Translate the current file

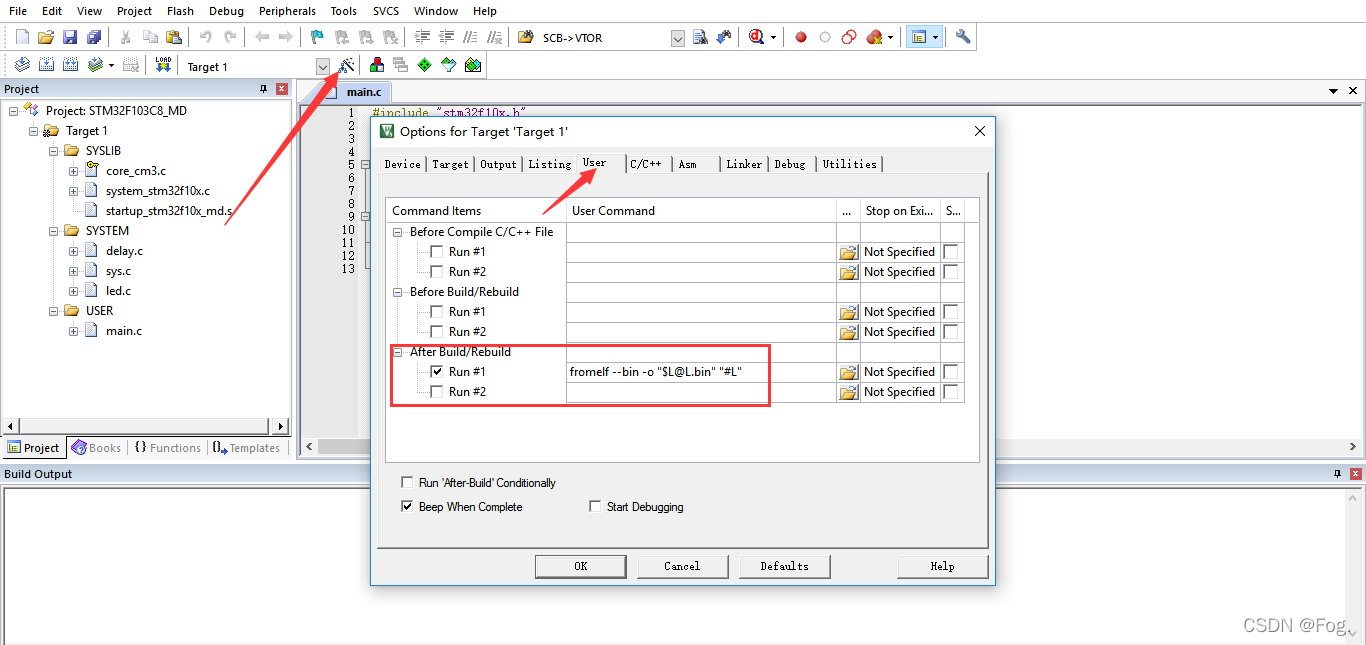click(22, 65)
